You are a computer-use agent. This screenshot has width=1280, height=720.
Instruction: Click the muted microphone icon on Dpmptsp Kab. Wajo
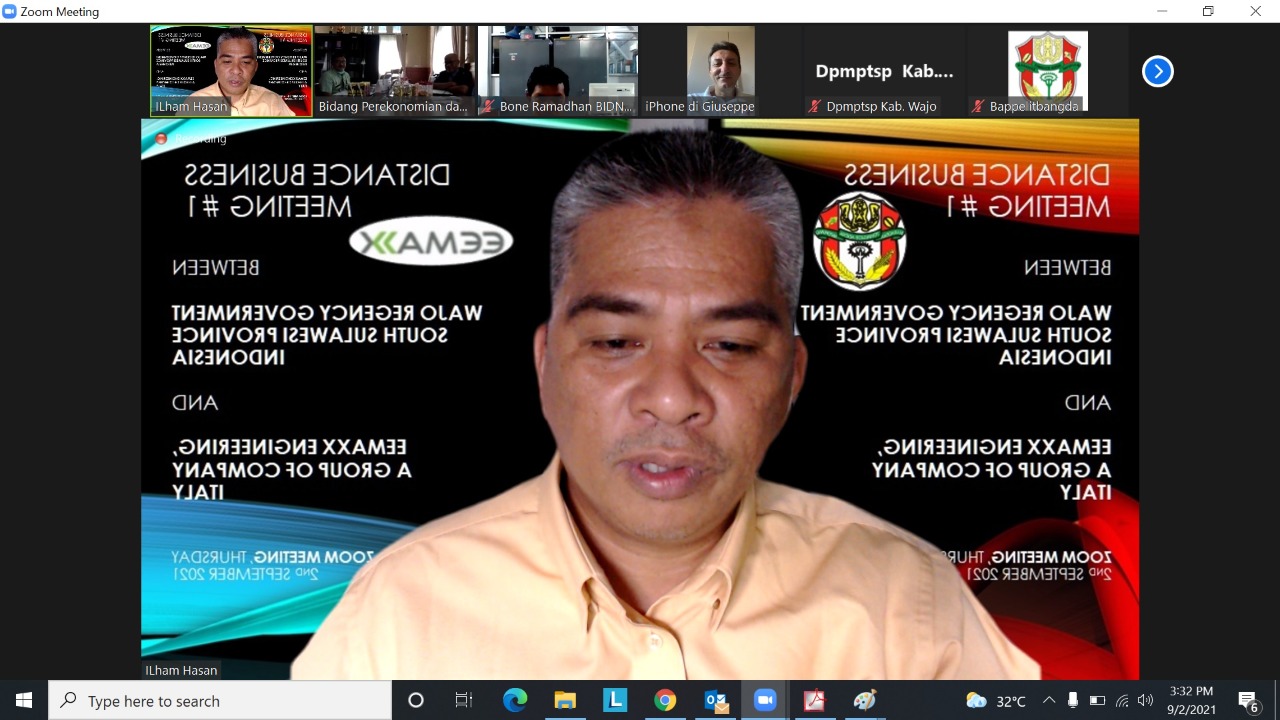click(x=814, y=106)
